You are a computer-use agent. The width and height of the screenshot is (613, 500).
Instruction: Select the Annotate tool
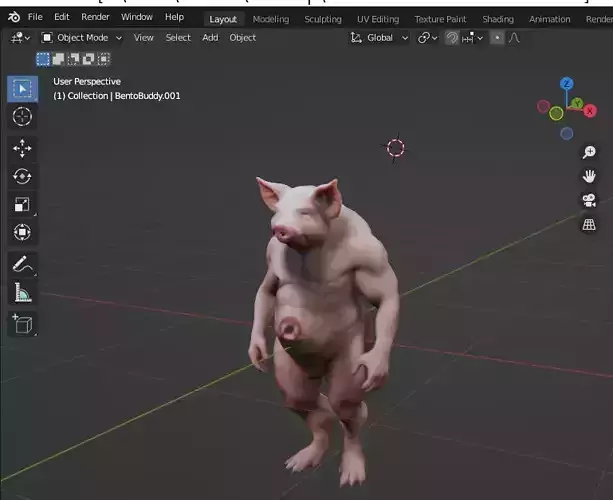pyautogui.click(x=23, y=264)
